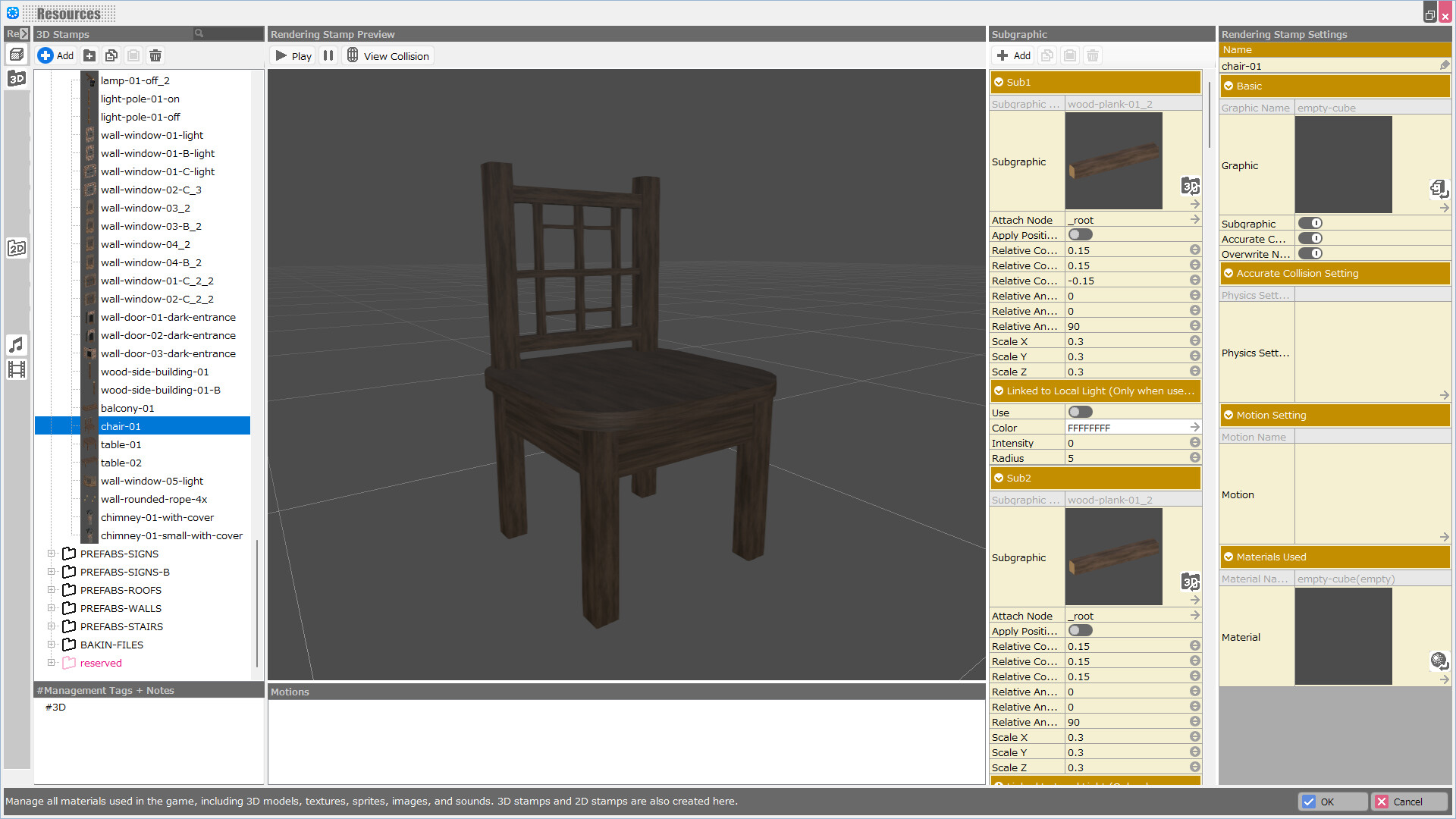1456x819 pixels.
Task: Collapse the Motion Setting section
Action: (x=1228, y=415)
